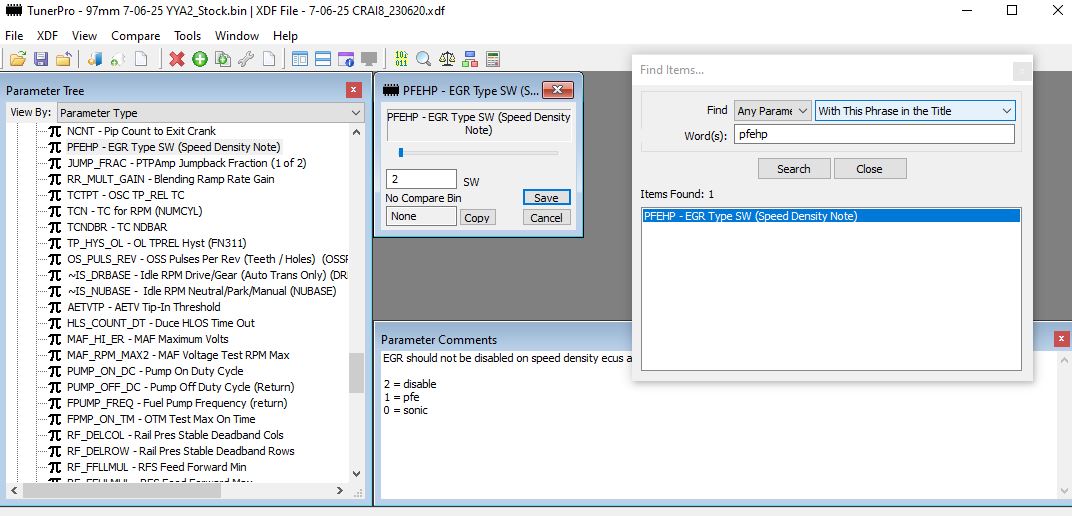Viewport: 1072px width, 516px height.
Task: Click the open bin folder icon
Action: [18, 59]
